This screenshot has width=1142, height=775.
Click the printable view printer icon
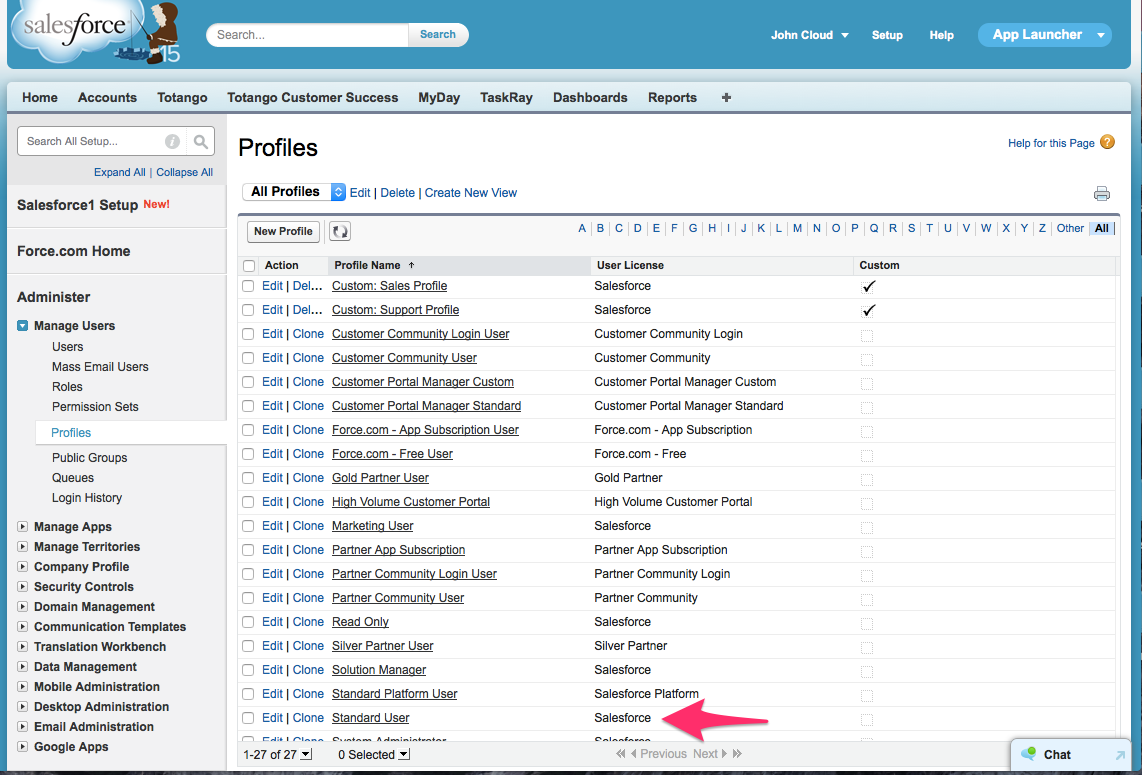pyautogui.click(x=1101, y=193)
